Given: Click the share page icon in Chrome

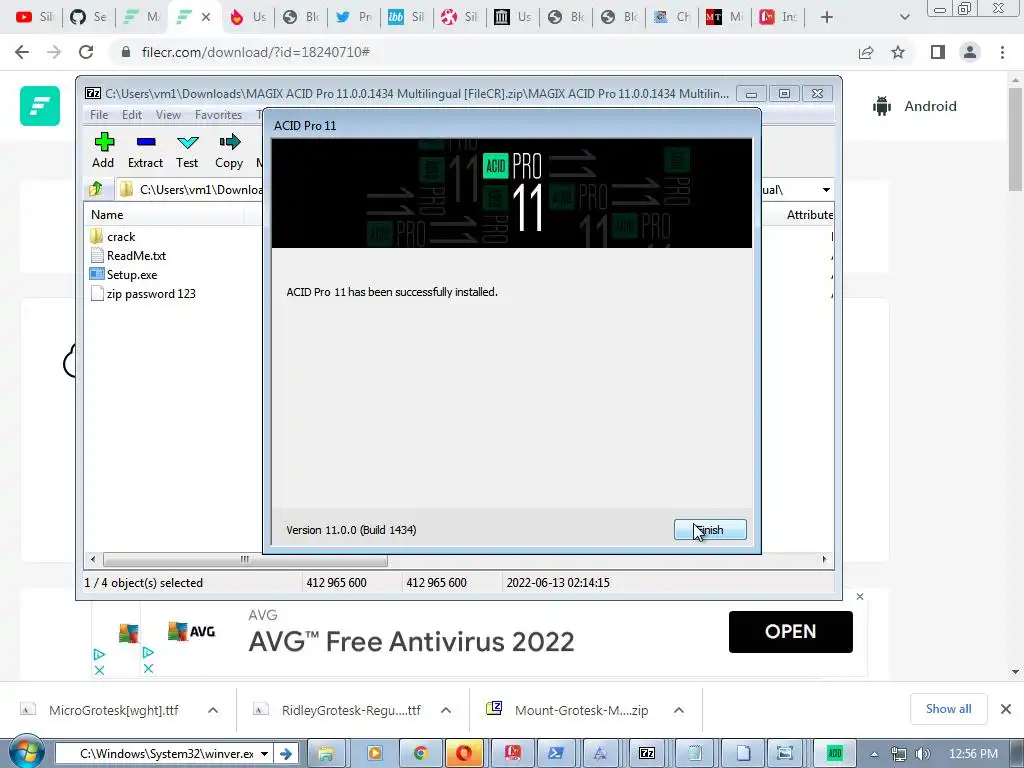Looking at the screenshot, I should tap(866, 52).
